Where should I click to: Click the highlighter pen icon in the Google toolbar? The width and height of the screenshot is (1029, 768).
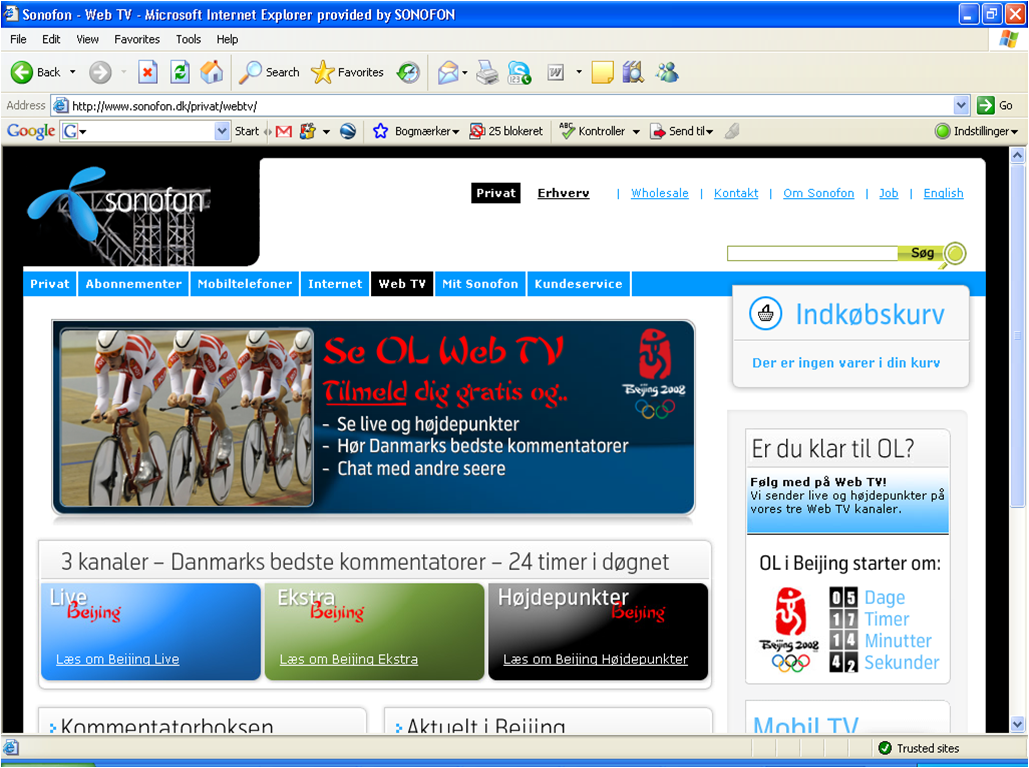[x=732, y=131]
